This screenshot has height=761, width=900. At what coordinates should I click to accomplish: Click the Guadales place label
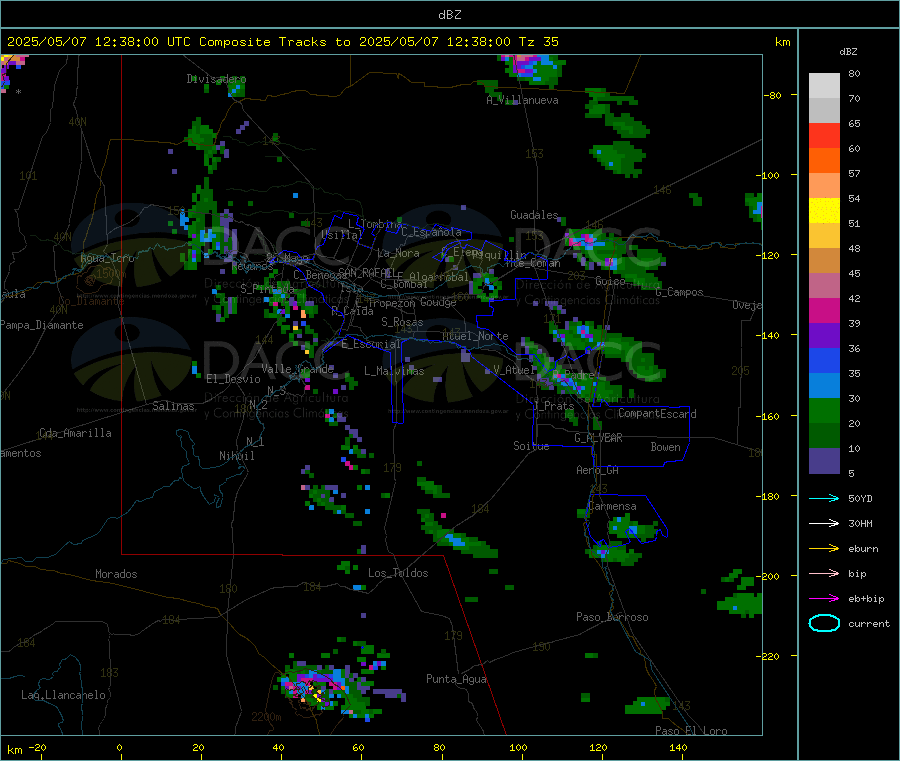(x=534, y=215)
